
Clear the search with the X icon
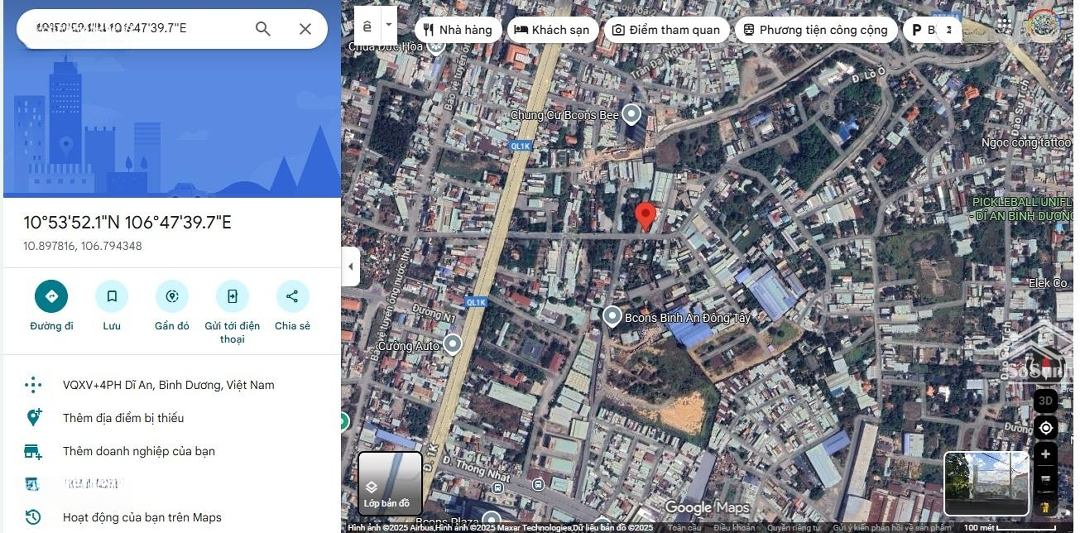click(305, 29)
